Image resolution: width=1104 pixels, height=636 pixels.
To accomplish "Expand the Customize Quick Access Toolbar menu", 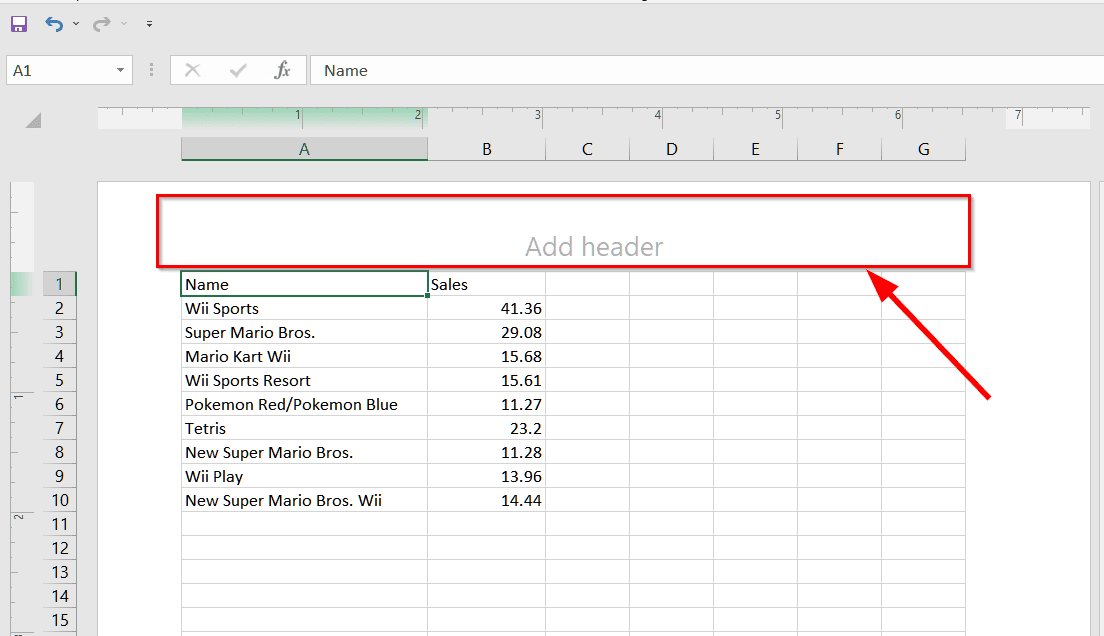I will [x=149, y=23].
